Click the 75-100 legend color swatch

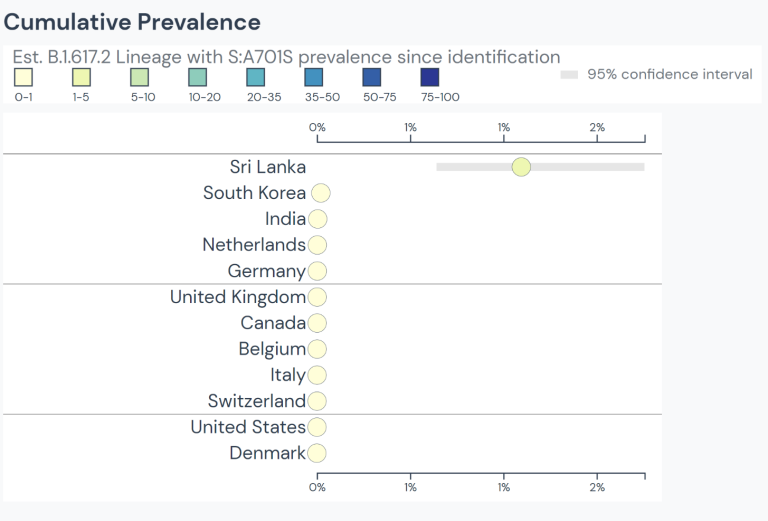(x=429, y=77)
